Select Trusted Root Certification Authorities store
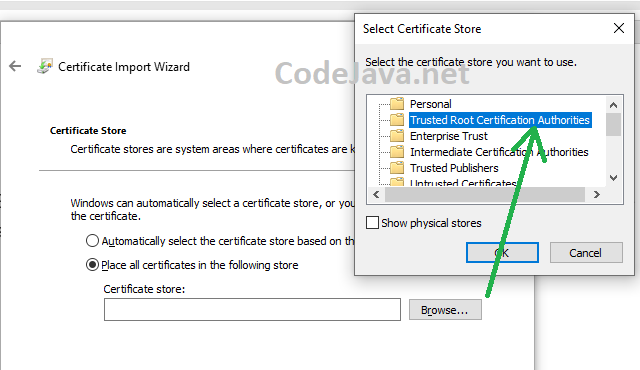Screen dimensions: 640x370 [x=500, y=120]
